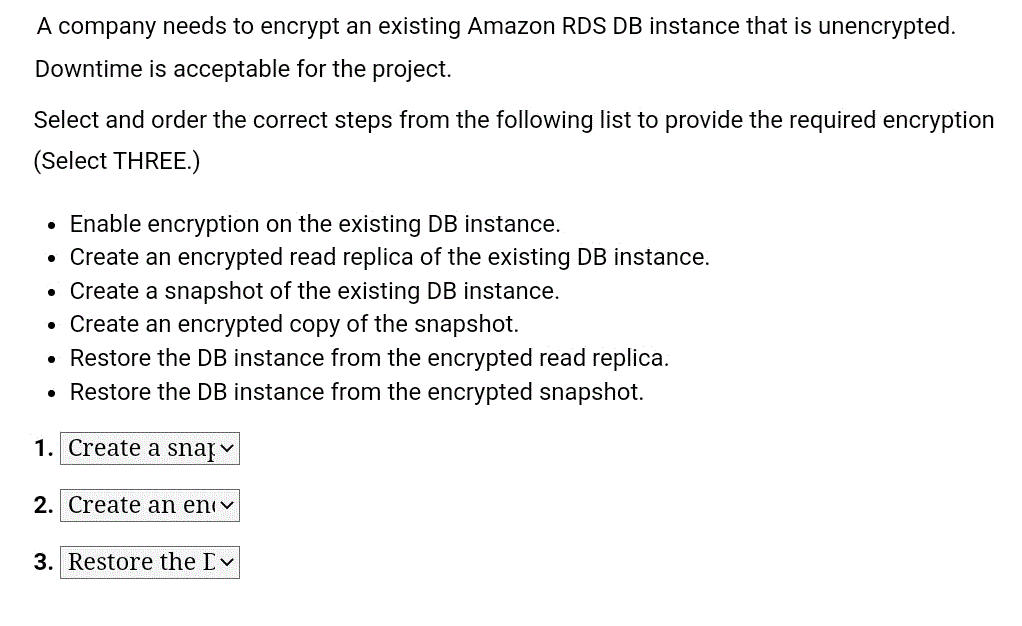Click the chevron arrow on dropdown 1
Viewport: 1022px width, 626px height.
pos(228,449)
